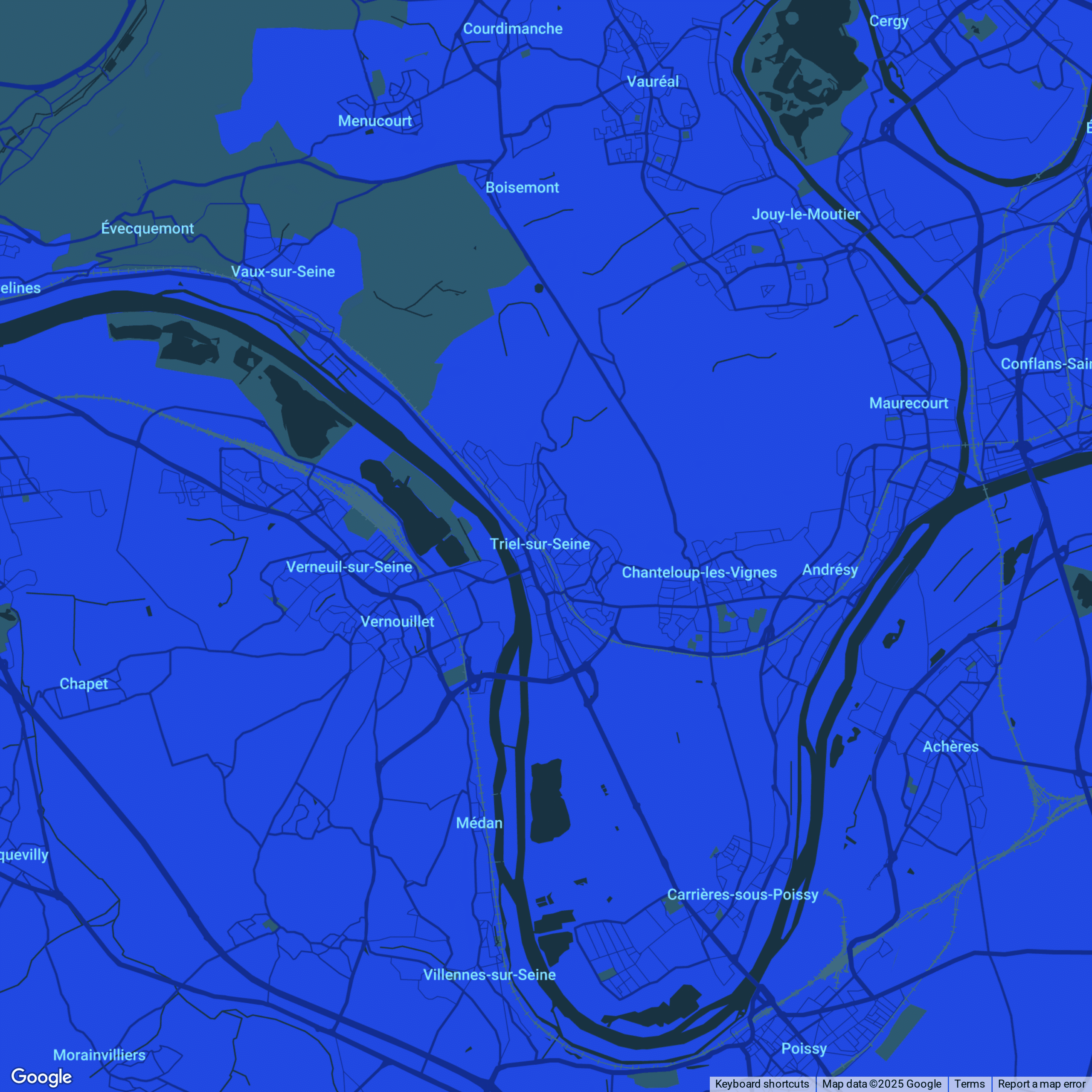Viewport: 1092px width, 1092px height.
Task: Open the Terms link
Action: tap(969, 1084)
